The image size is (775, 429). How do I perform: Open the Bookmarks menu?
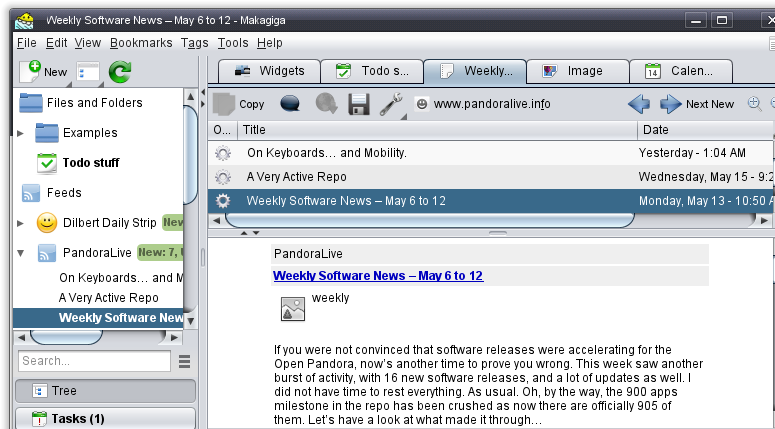(141, 43)
